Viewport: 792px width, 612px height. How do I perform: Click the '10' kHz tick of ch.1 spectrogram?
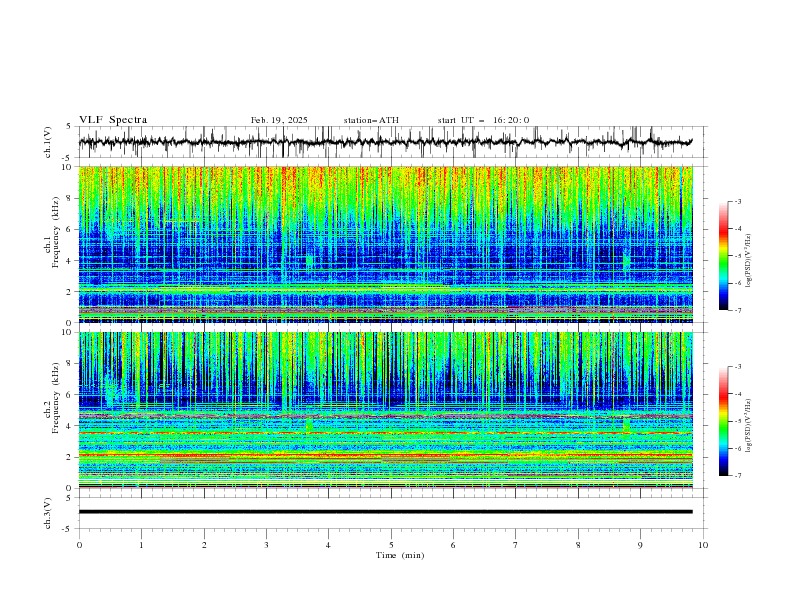[x=69, y=167]
